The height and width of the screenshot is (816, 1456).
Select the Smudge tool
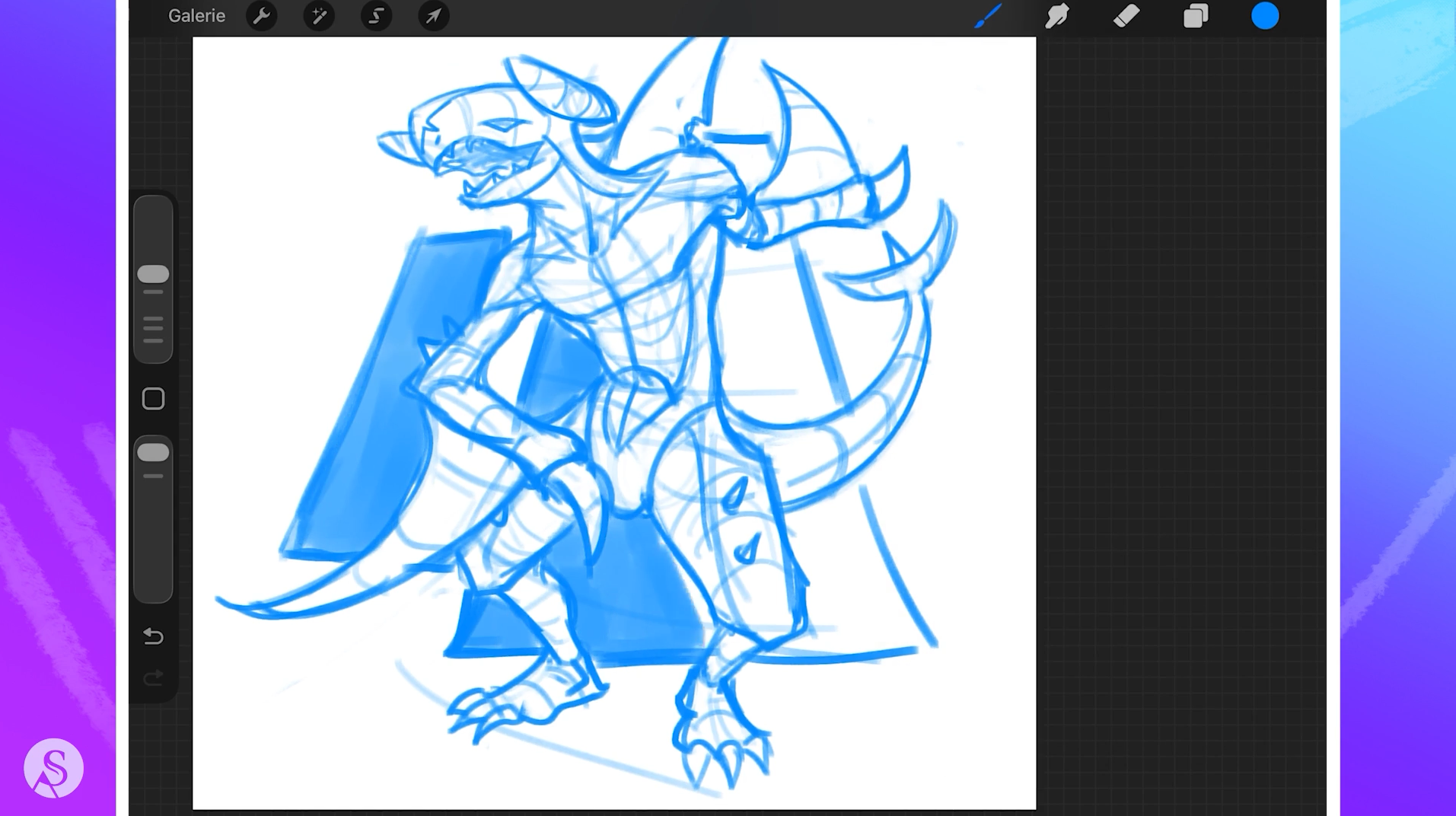pos(1057,16)
